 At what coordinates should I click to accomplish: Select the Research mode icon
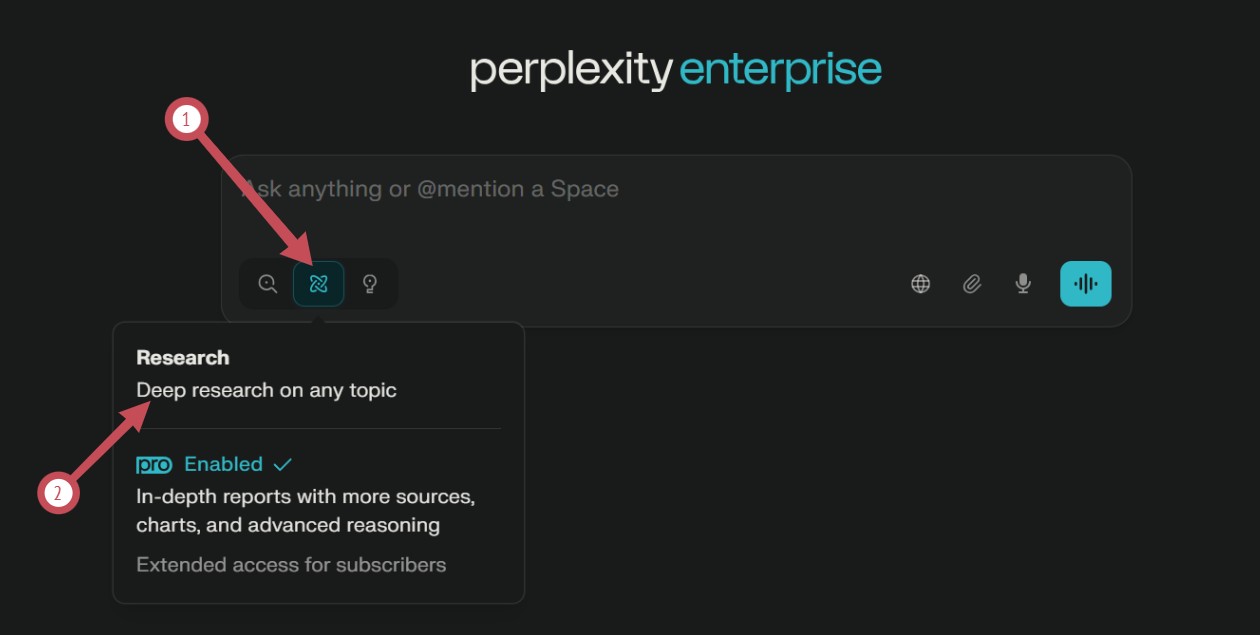point(319,284)
